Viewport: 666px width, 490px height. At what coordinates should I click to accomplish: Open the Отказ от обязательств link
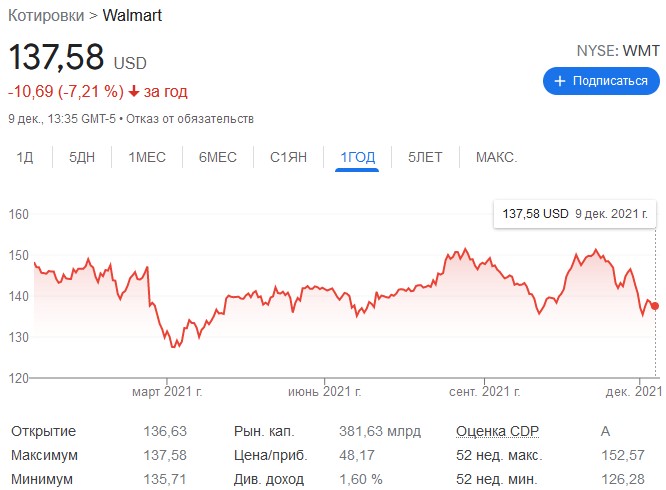pos(190,118)
